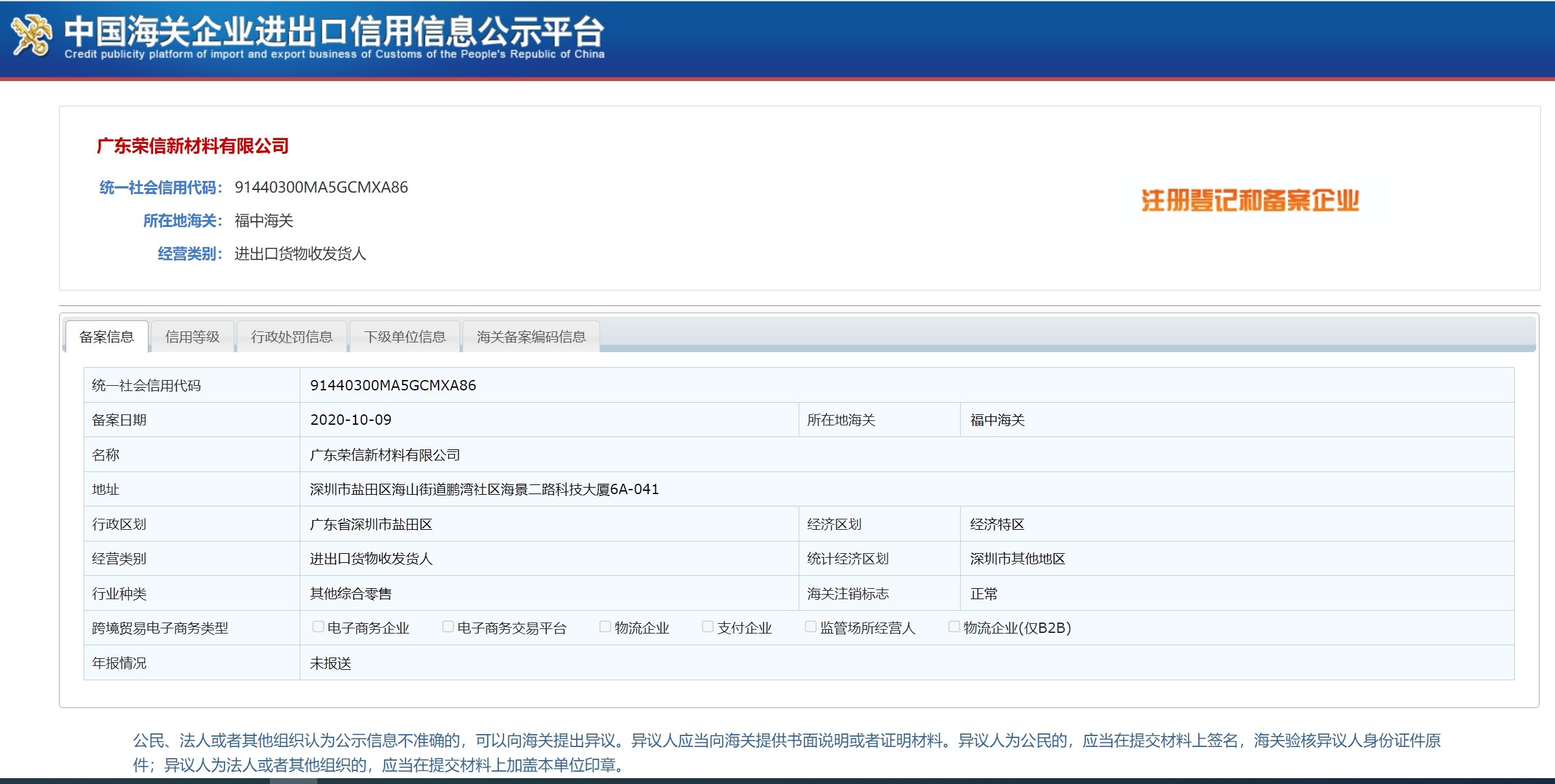
Task: Open the 行政处罚信息 tab
Action: click(x=292, y=337)
